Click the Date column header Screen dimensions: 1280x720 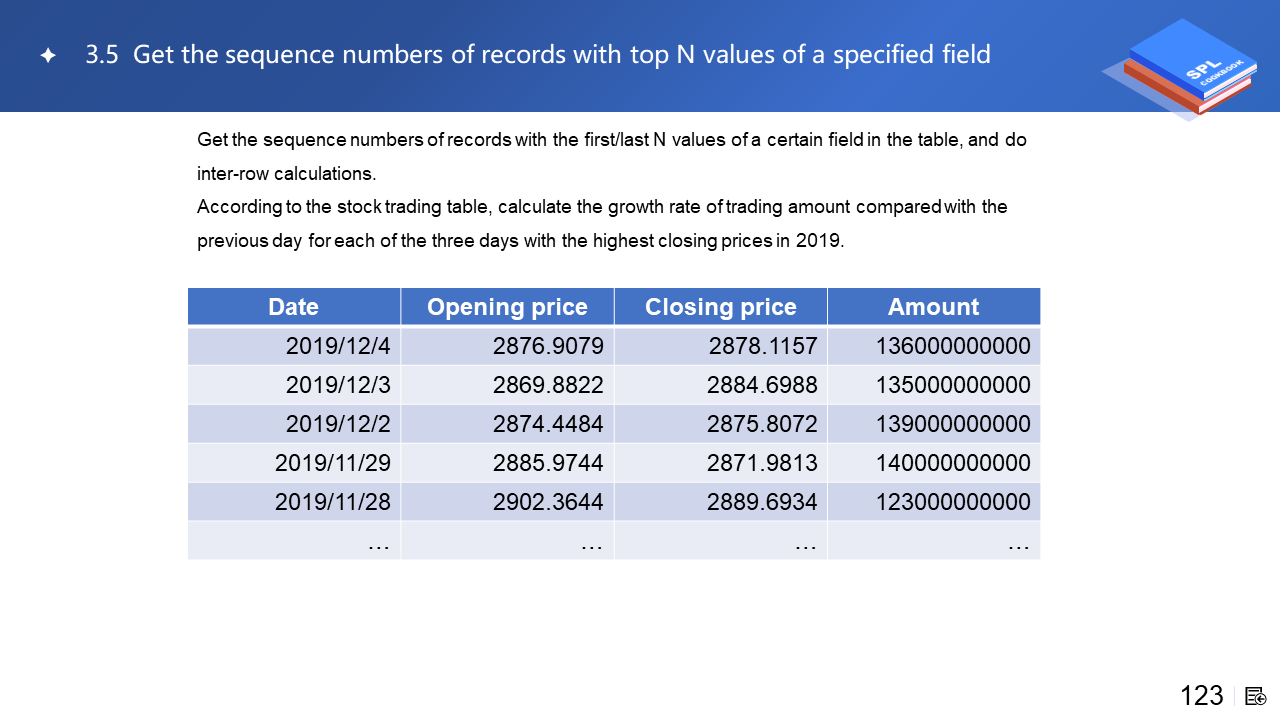pos(293,307)
